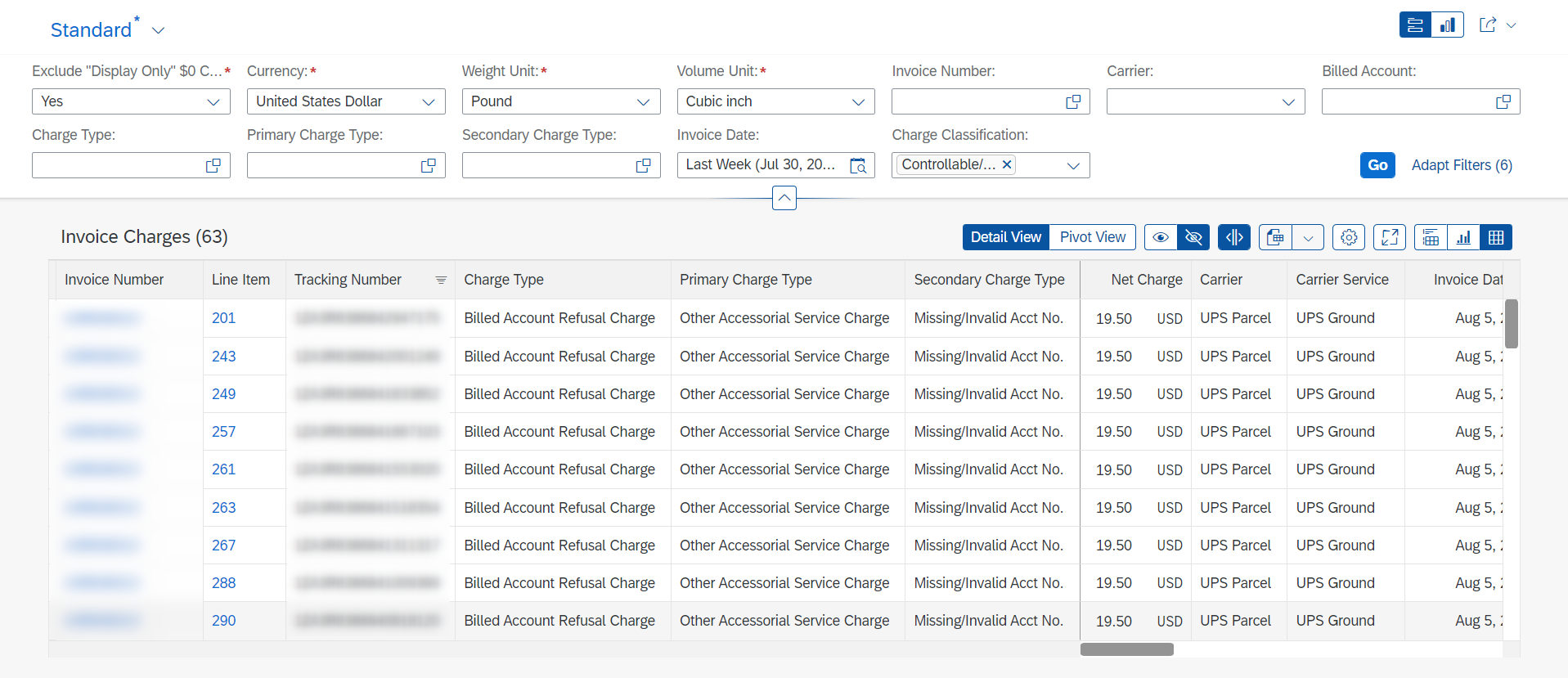Image resolution: width=1568 pixels, height=678 pixels.
Task: Switch to table grid only view
Action: (1496, 237)
